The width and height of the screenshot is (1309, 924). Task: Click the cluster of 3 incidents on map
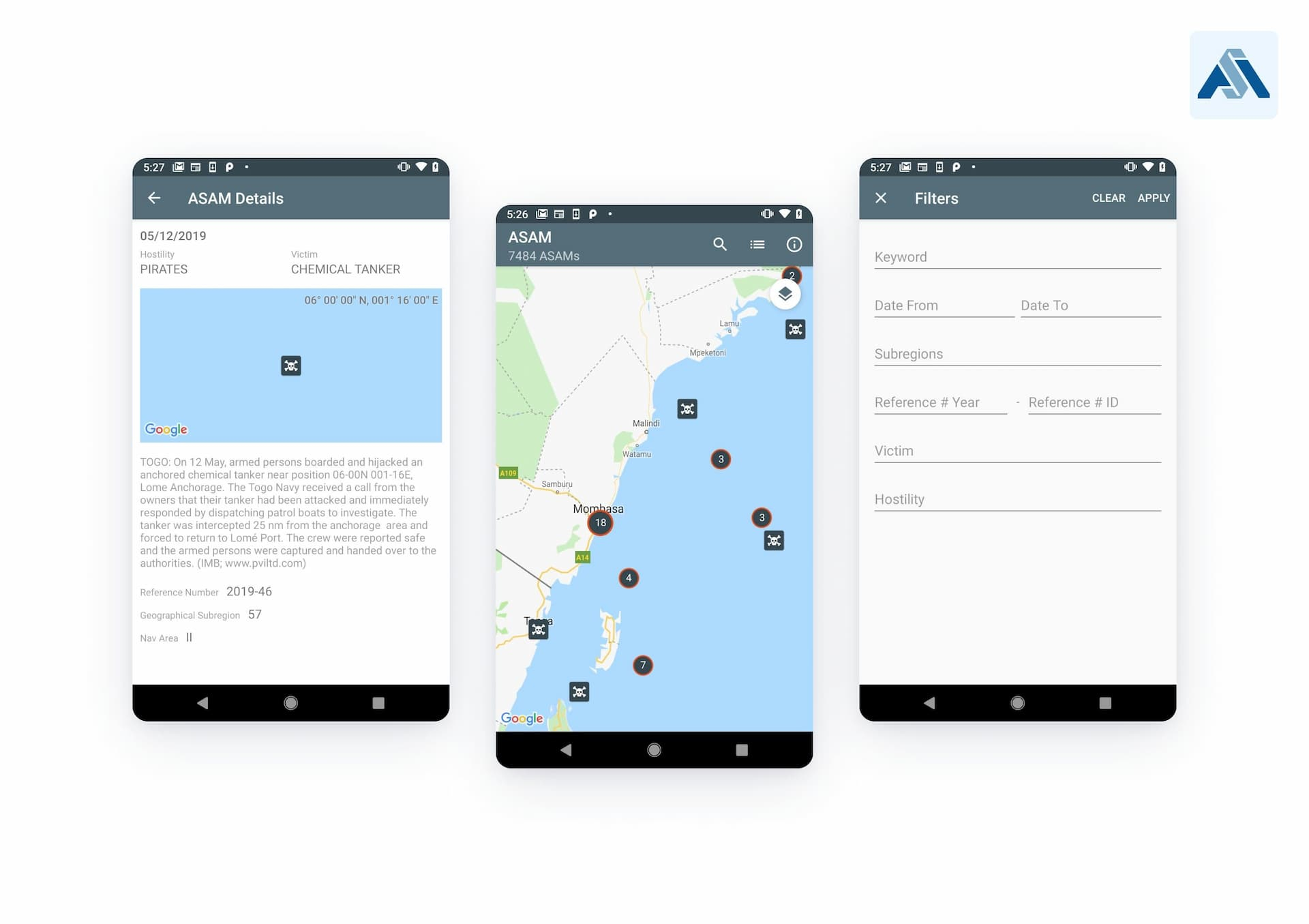tap(720, 459)
